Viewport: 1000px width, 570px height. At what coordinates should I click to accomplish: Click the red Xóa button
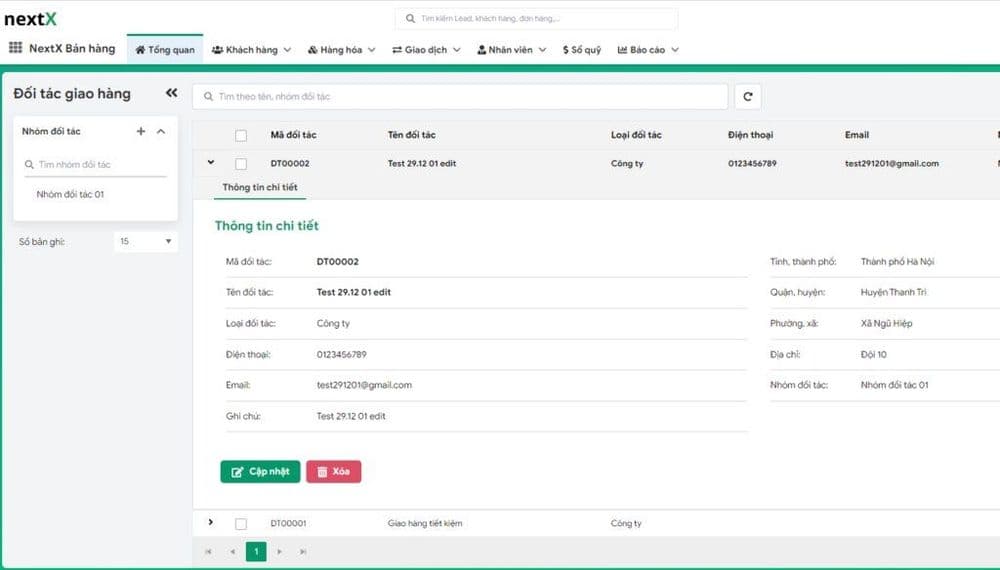pyautogui.click(x=333, y=472)
